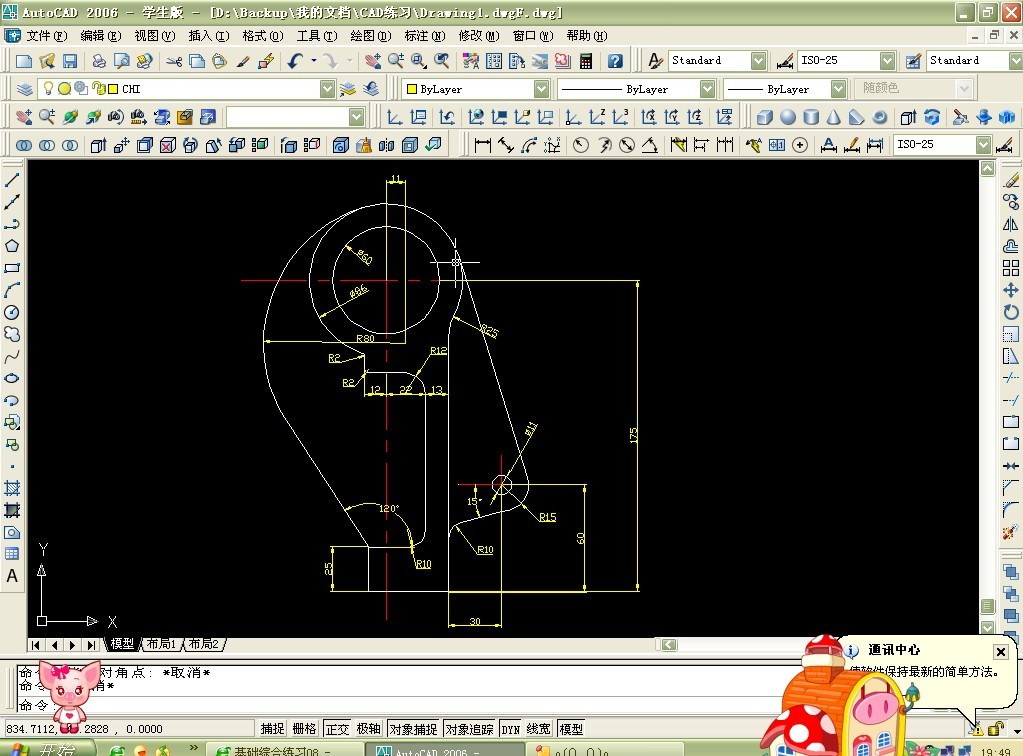The image size is (1023, 756).
Task: Toggle 正交 ortho mode
Action: [337, 729]
